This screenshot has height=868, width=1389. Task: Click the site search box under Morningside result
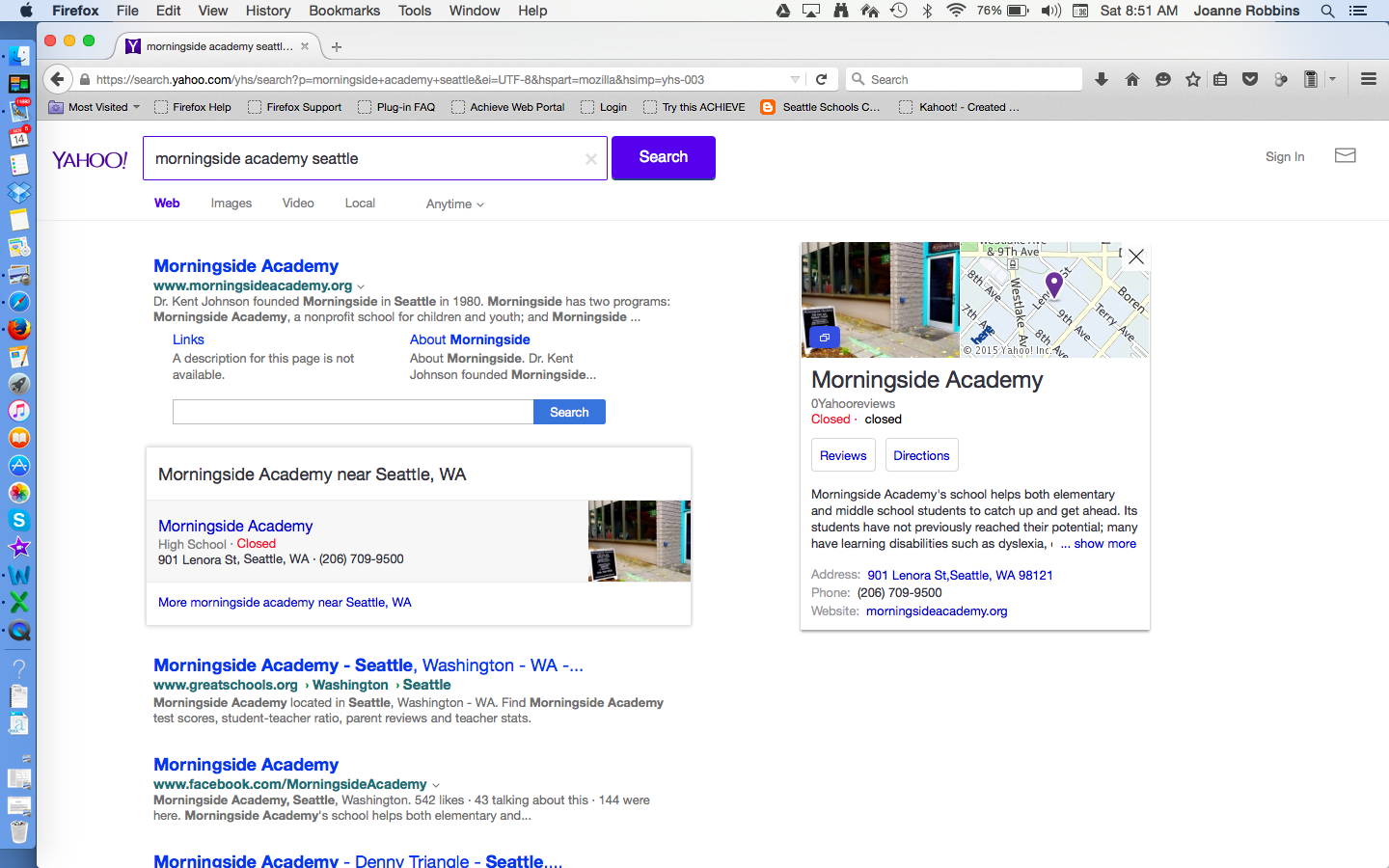coord(353,412)
